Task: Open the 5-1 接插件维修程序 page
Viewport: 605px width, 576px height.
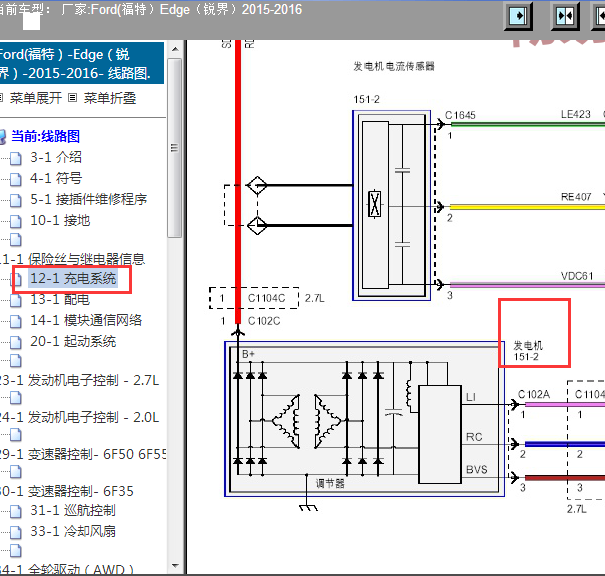Action: (89, 199)
